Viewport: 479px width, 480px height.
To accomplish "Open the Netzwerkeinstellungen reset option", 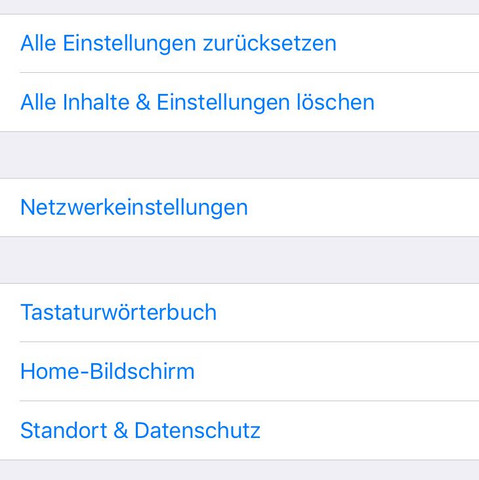I will coord(239,207).
